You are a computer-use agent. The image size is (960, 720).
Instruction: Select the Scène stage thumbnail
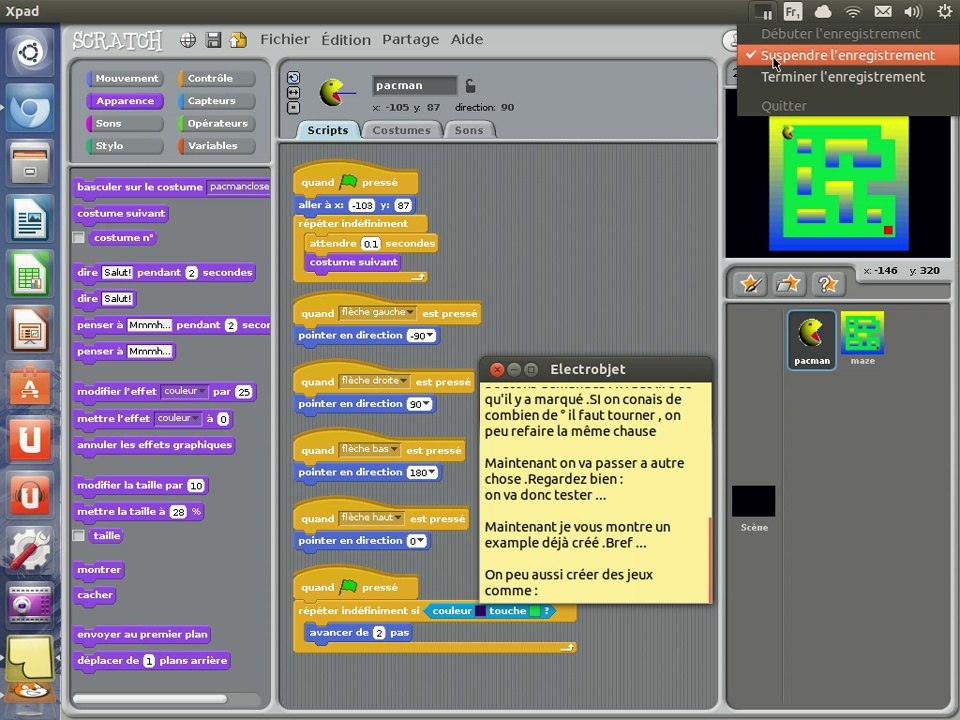754,508
